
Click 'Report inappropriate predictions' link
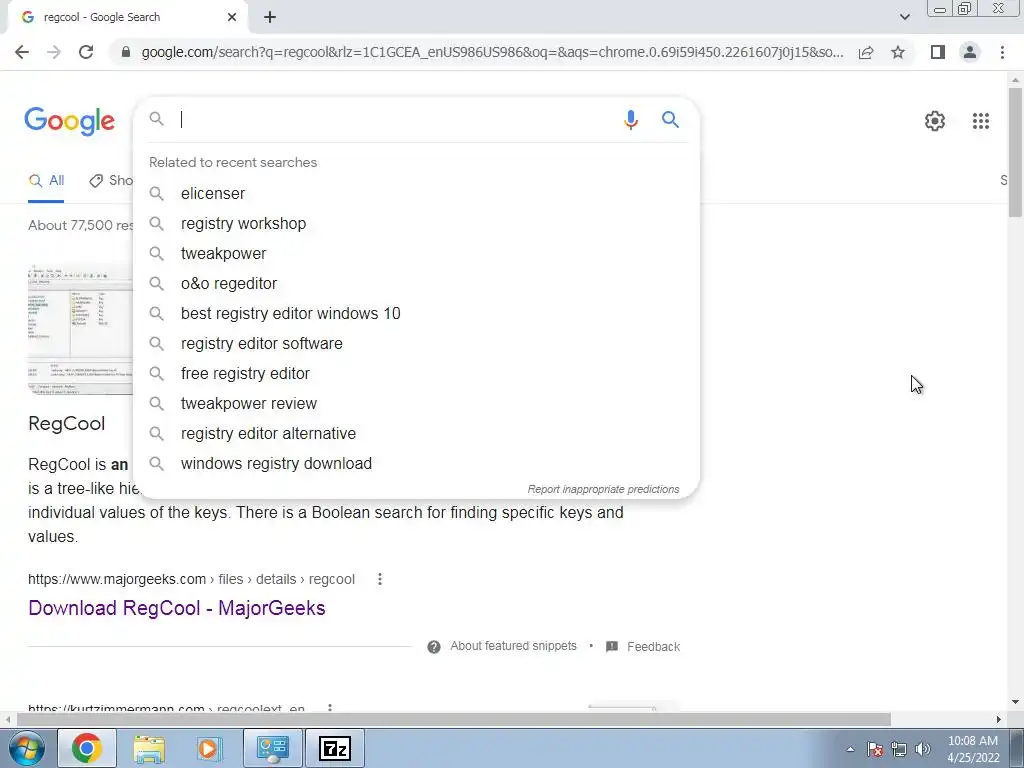click(x=603, y=489)
